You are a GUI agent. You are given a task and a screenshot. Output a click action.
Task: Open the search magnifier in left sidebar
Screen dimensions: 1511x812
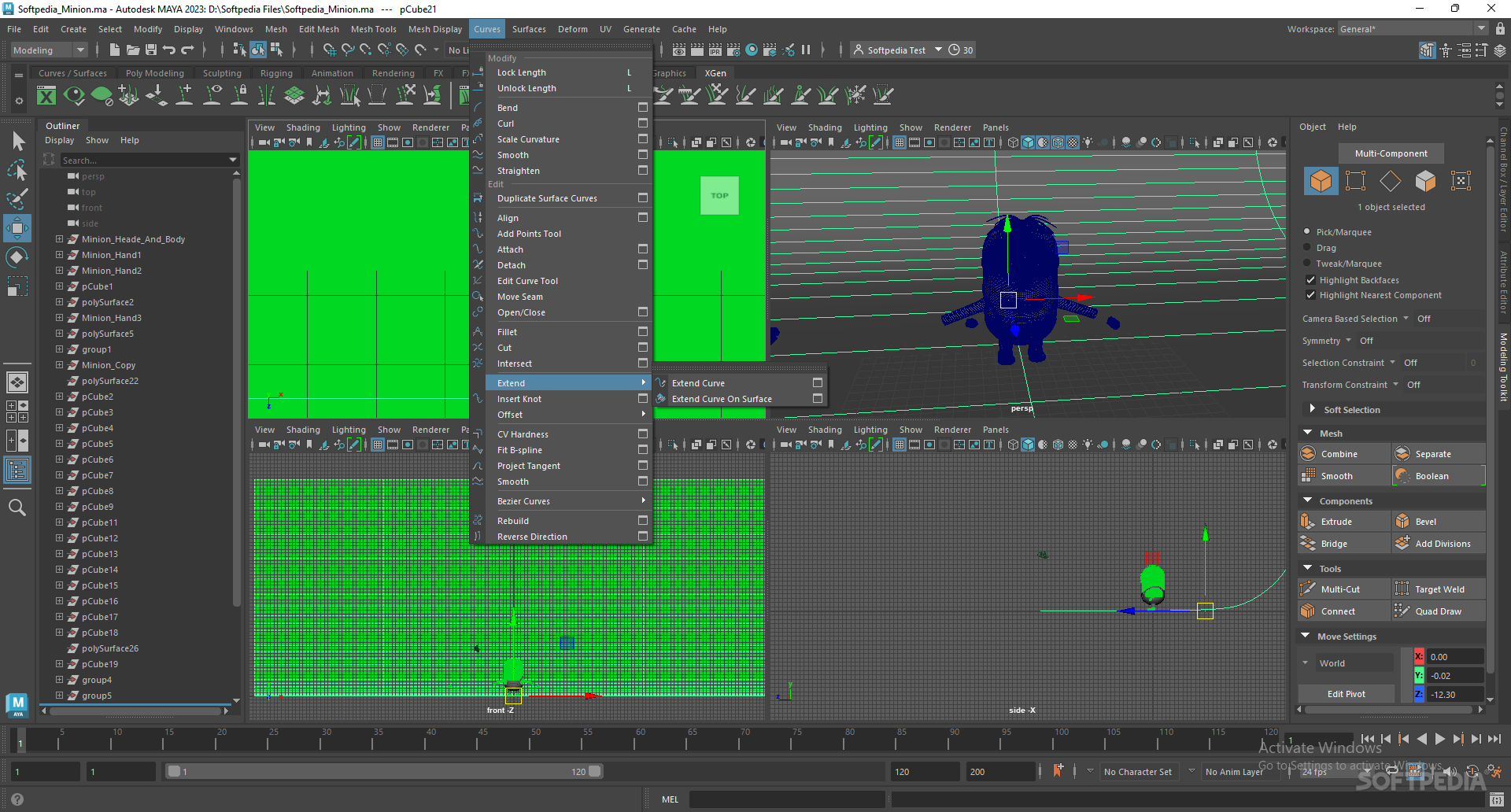point(17,507)
